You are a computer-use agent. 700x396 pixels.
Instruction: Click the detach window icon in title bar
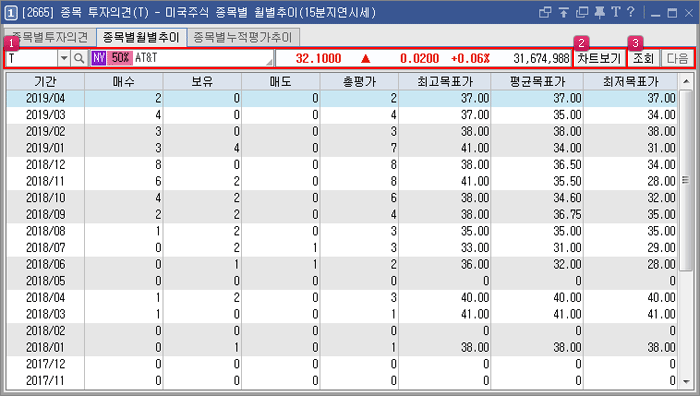[x=545, y=13]
